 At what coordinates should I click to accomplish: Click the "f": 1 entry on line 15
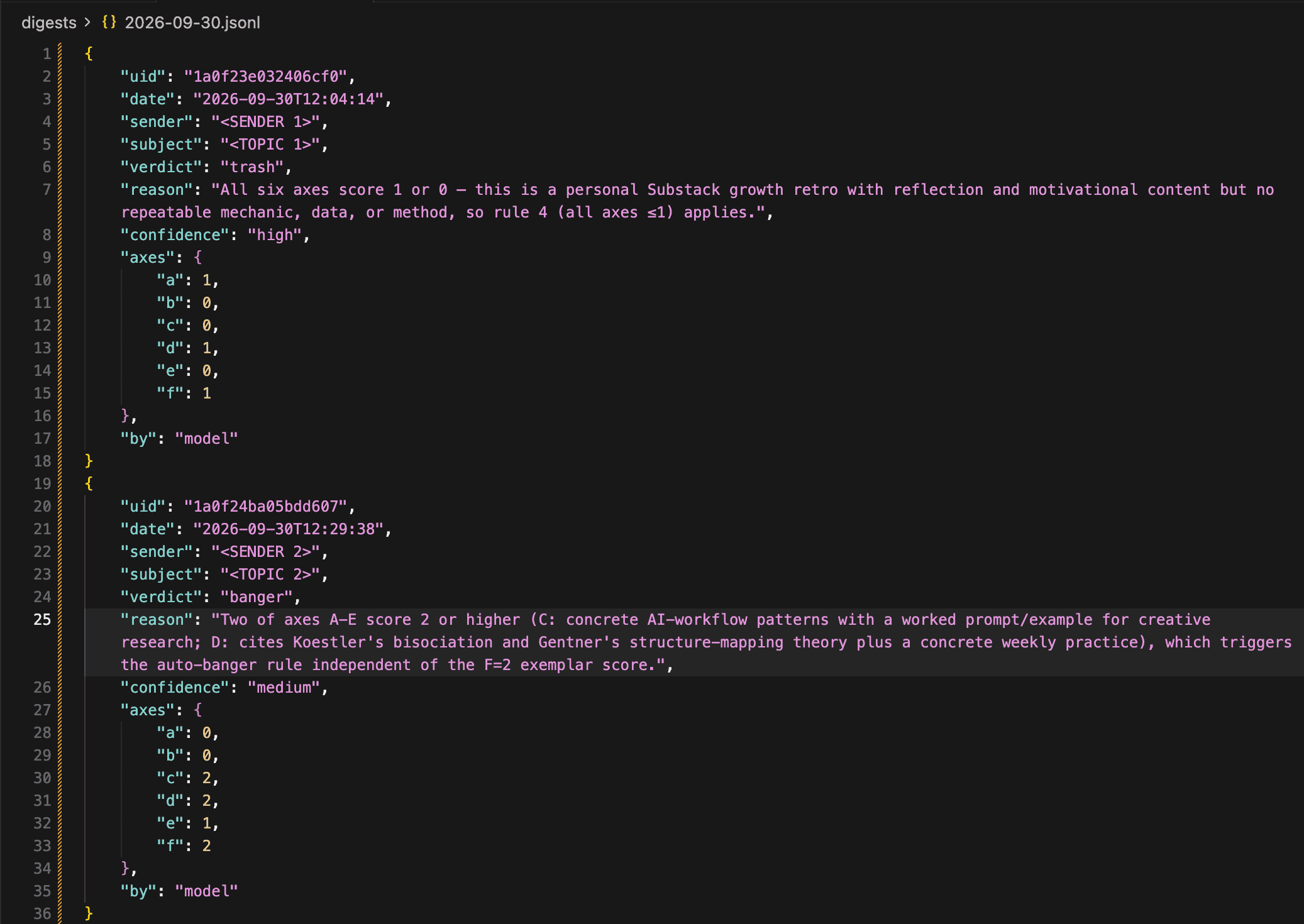pos(184,393)
